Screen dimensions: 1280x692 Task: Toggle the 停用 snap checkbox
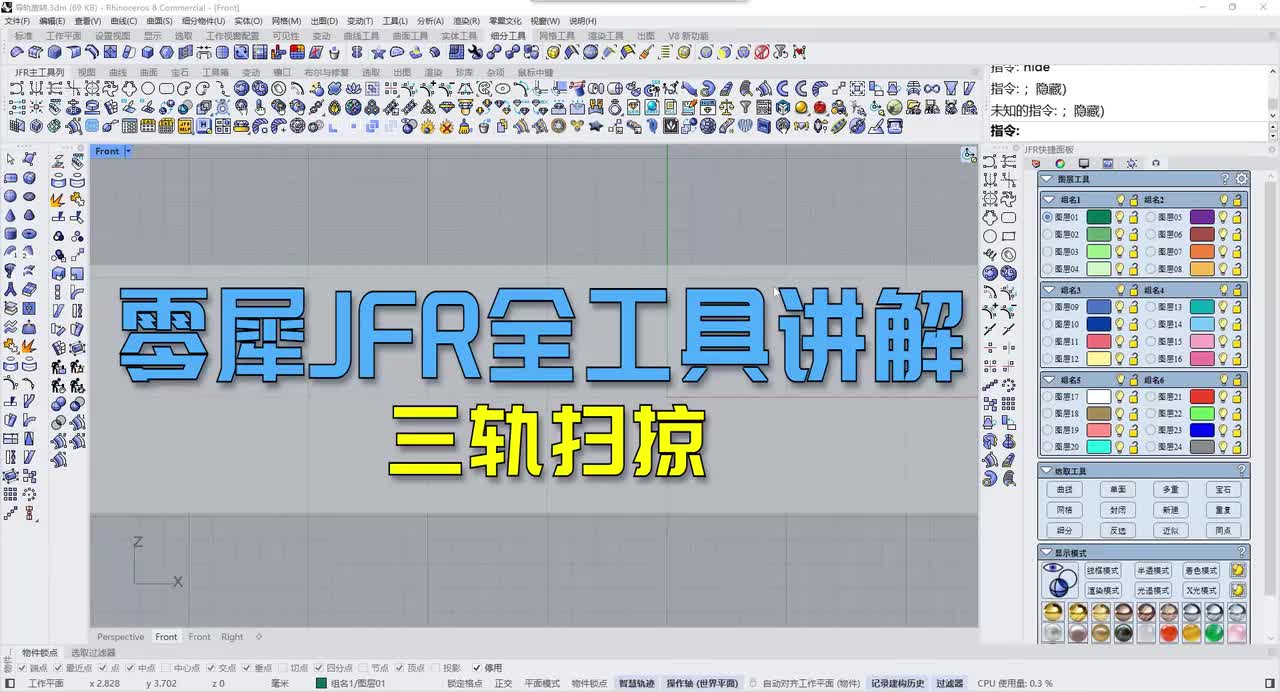click(477, 668)
